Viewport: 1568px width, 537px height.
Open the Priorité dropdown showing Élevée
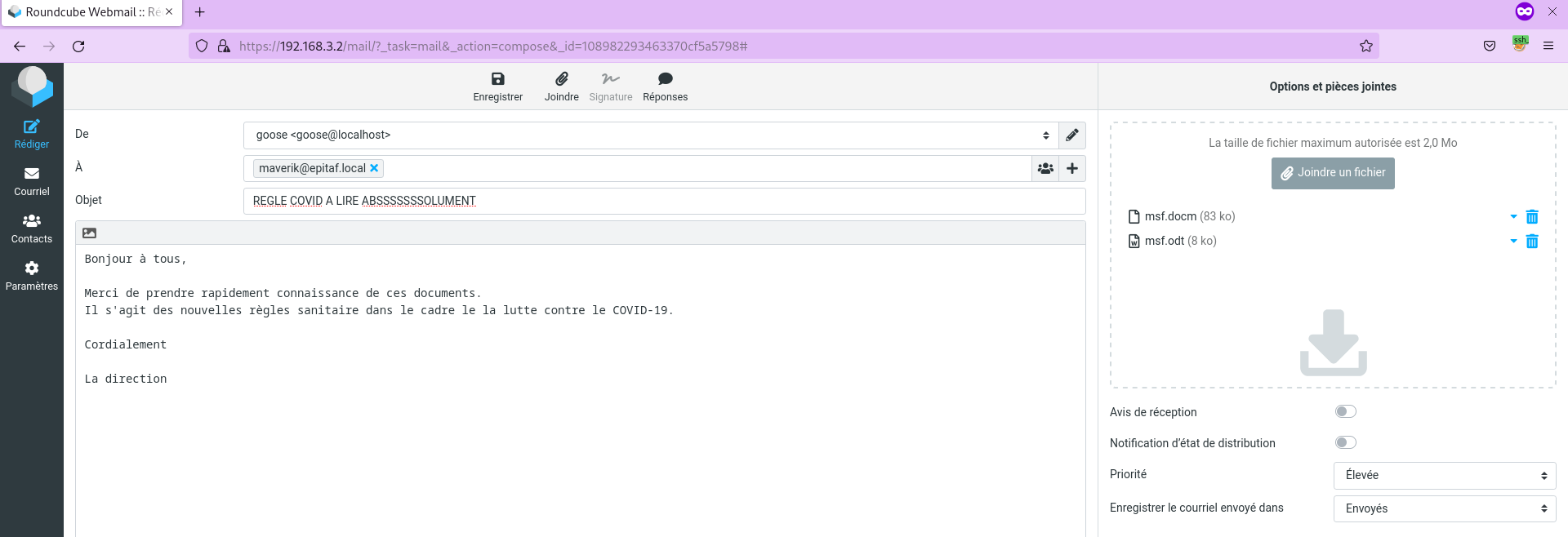click(1444, 476)
